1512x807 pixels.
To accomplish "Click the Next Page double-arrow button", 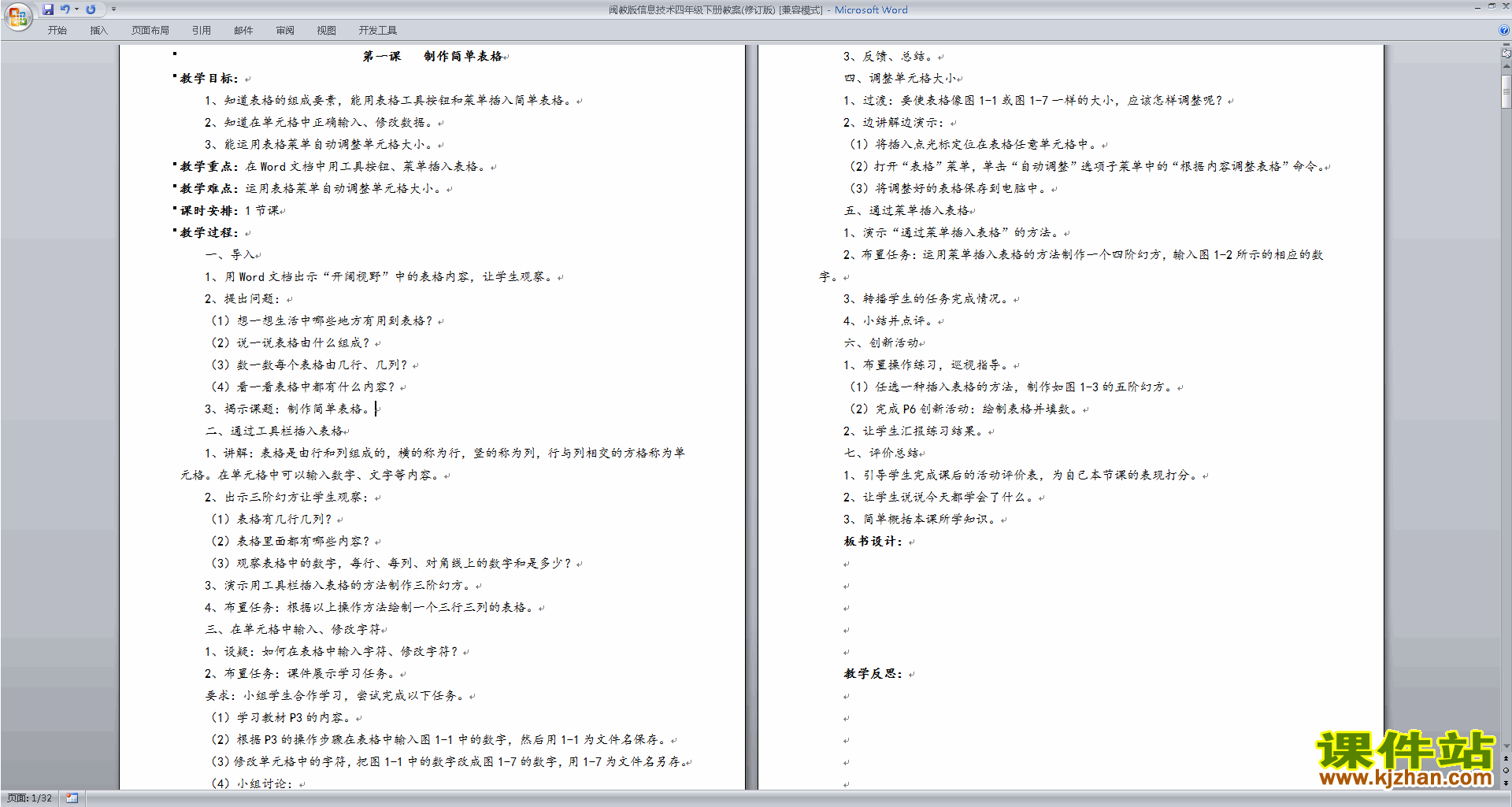I will point(1506,783).
